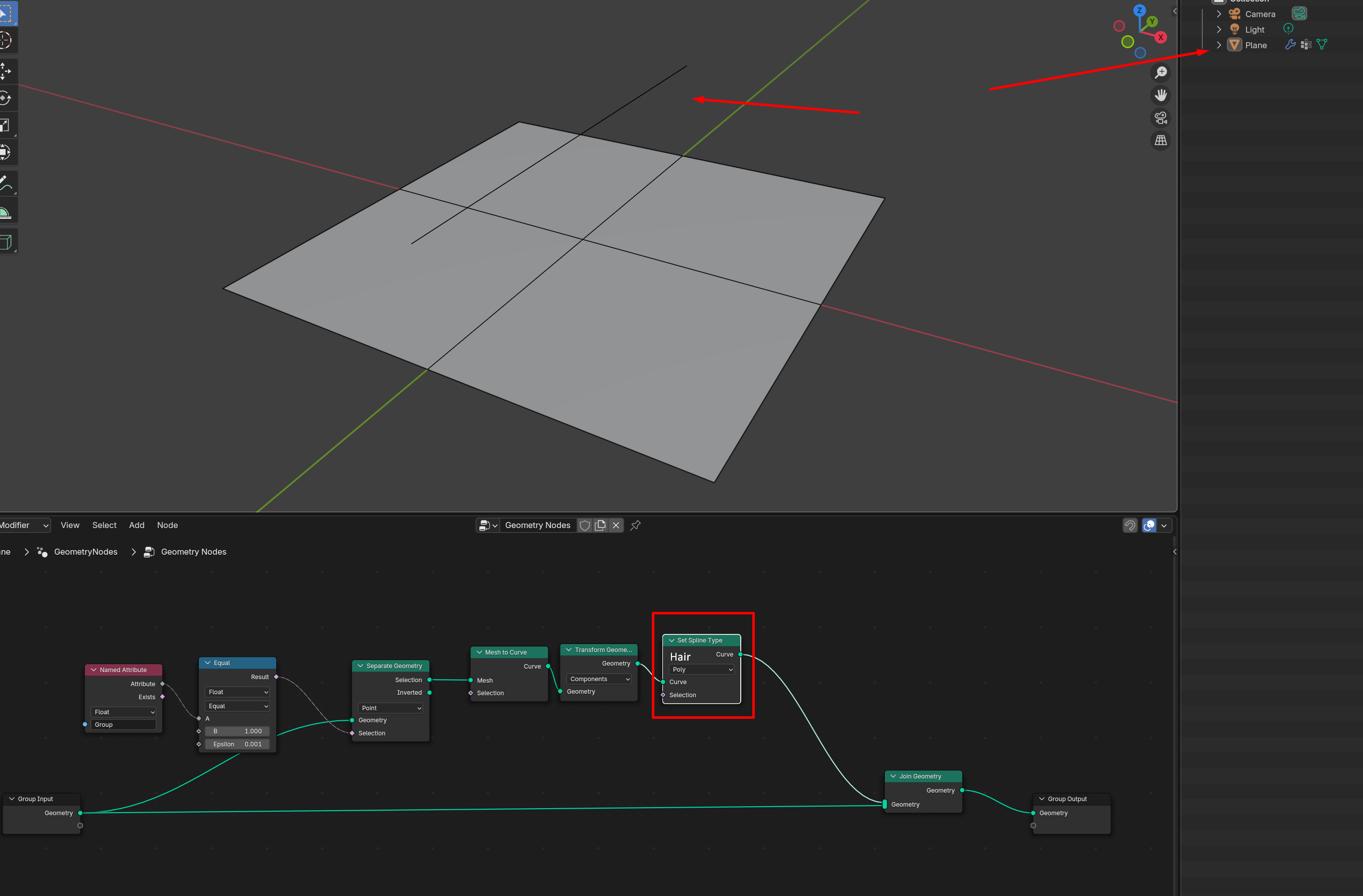Toggle fake user shield for Geometry Nodes
Screen dimensions: 1363x896
point(585,525)
